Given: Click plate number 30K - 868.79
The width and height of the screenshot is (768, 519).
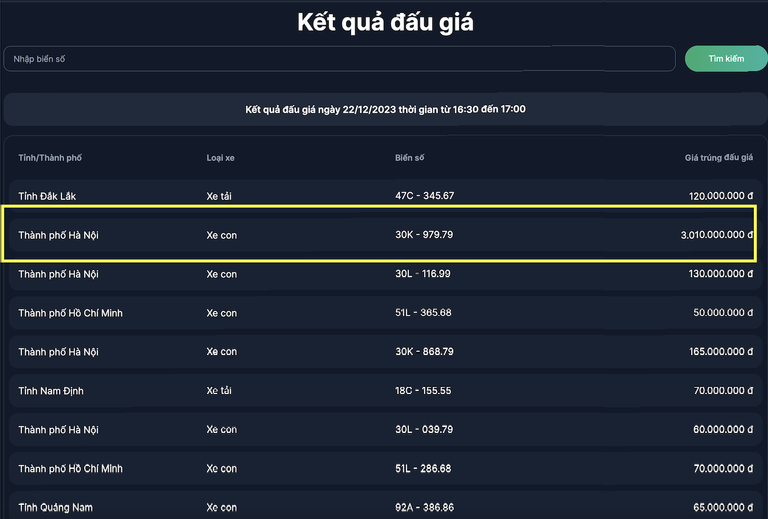Looking at the screenshot, I should (x=424, y=352).
